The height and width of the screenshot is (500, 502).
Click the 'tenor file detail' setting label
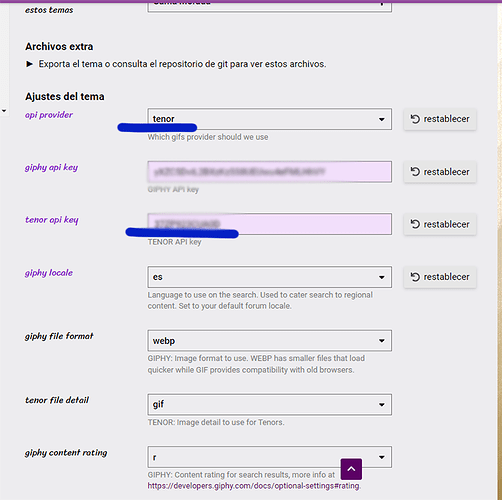pyautogui.click(x=57, y=400)
